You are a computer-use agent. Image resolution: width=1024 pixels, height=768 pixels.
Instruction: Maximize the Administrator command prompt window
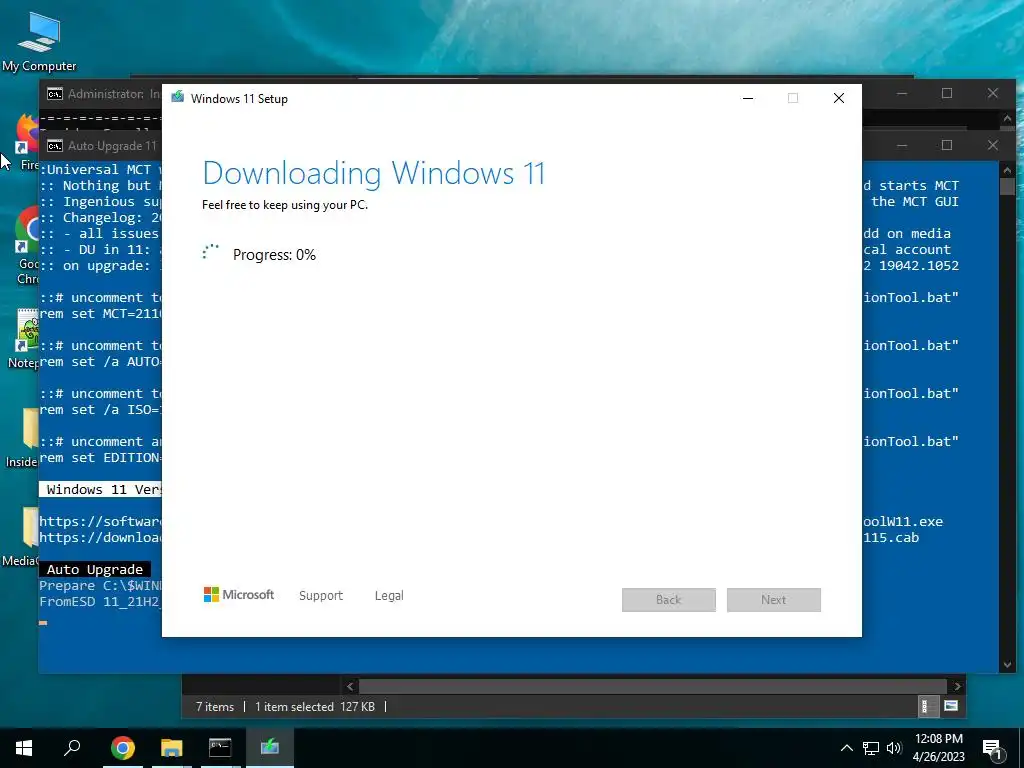[947, 93]
